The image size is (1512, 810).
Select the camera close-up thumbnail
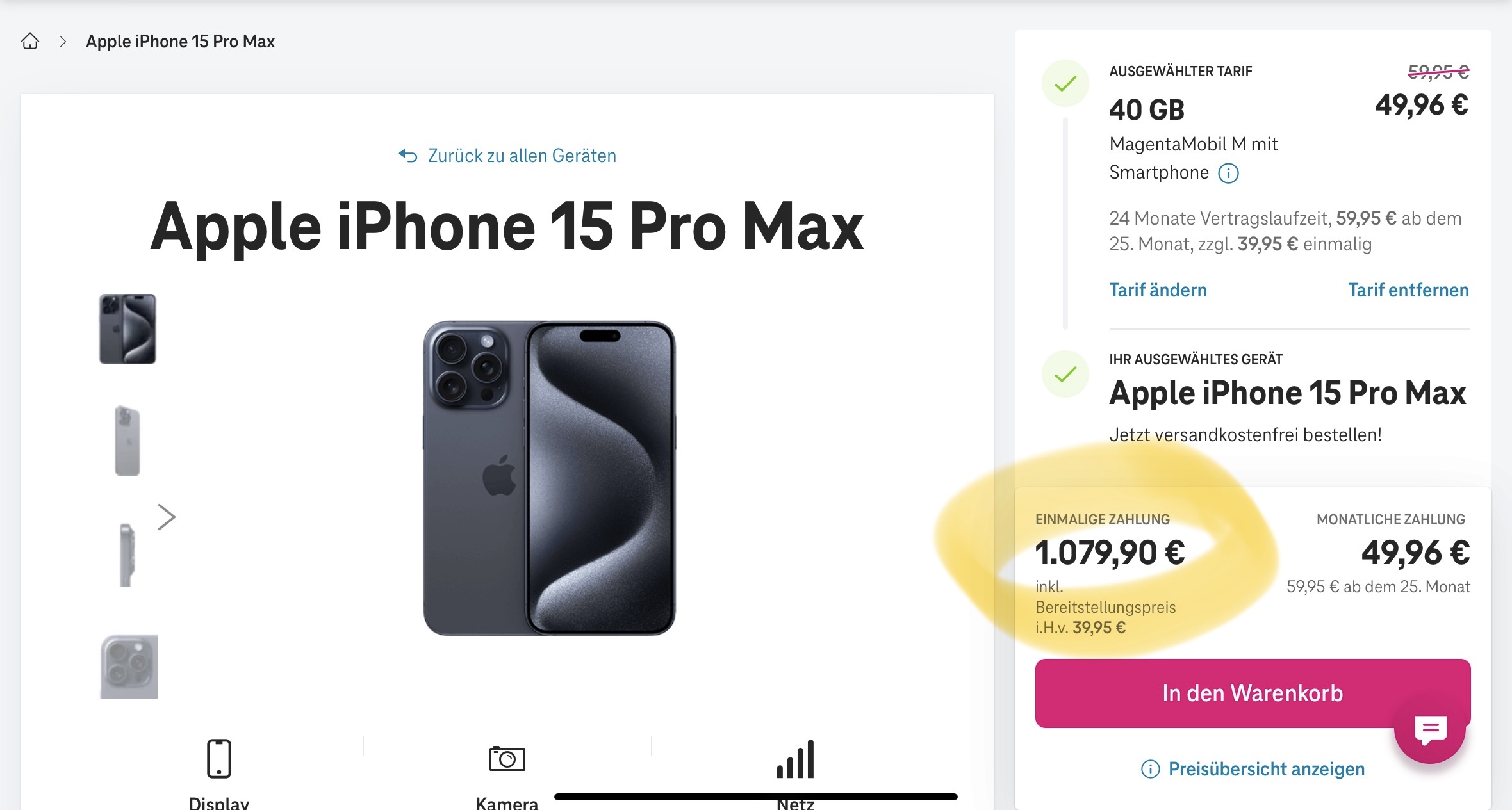pos(129,666)
